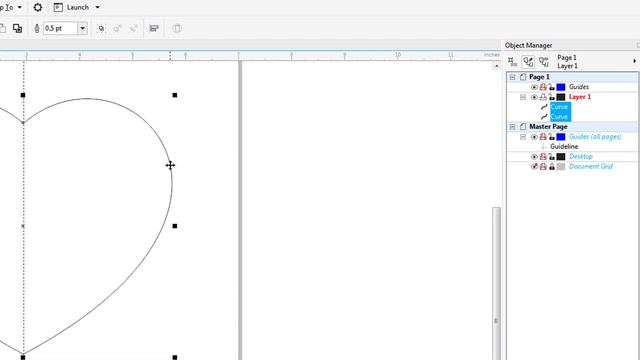Screen dimensions: 640x360
Task: Select the first Curve object under Layer 1
Action: (x=560, y=107)
